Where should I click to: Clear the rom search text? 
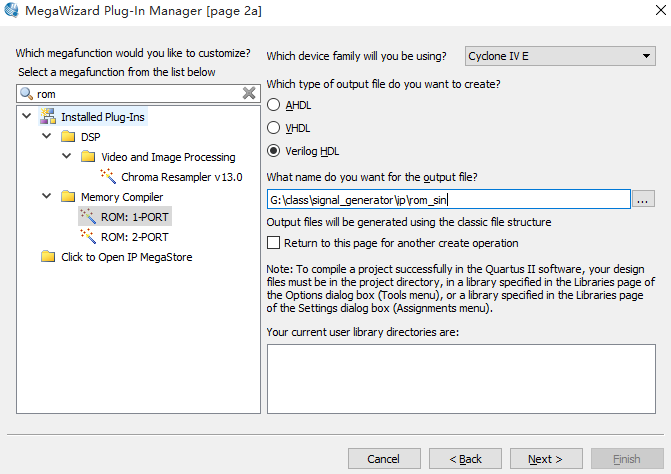[249, 93]
